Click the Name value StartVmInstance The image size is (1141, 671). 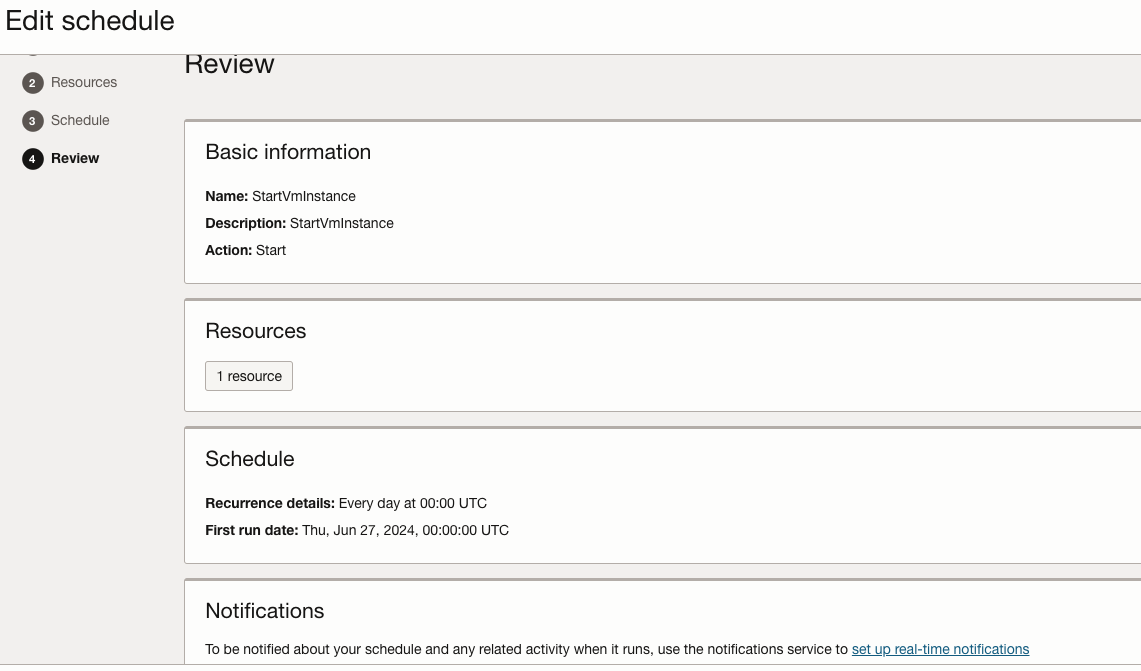(304, 196)
